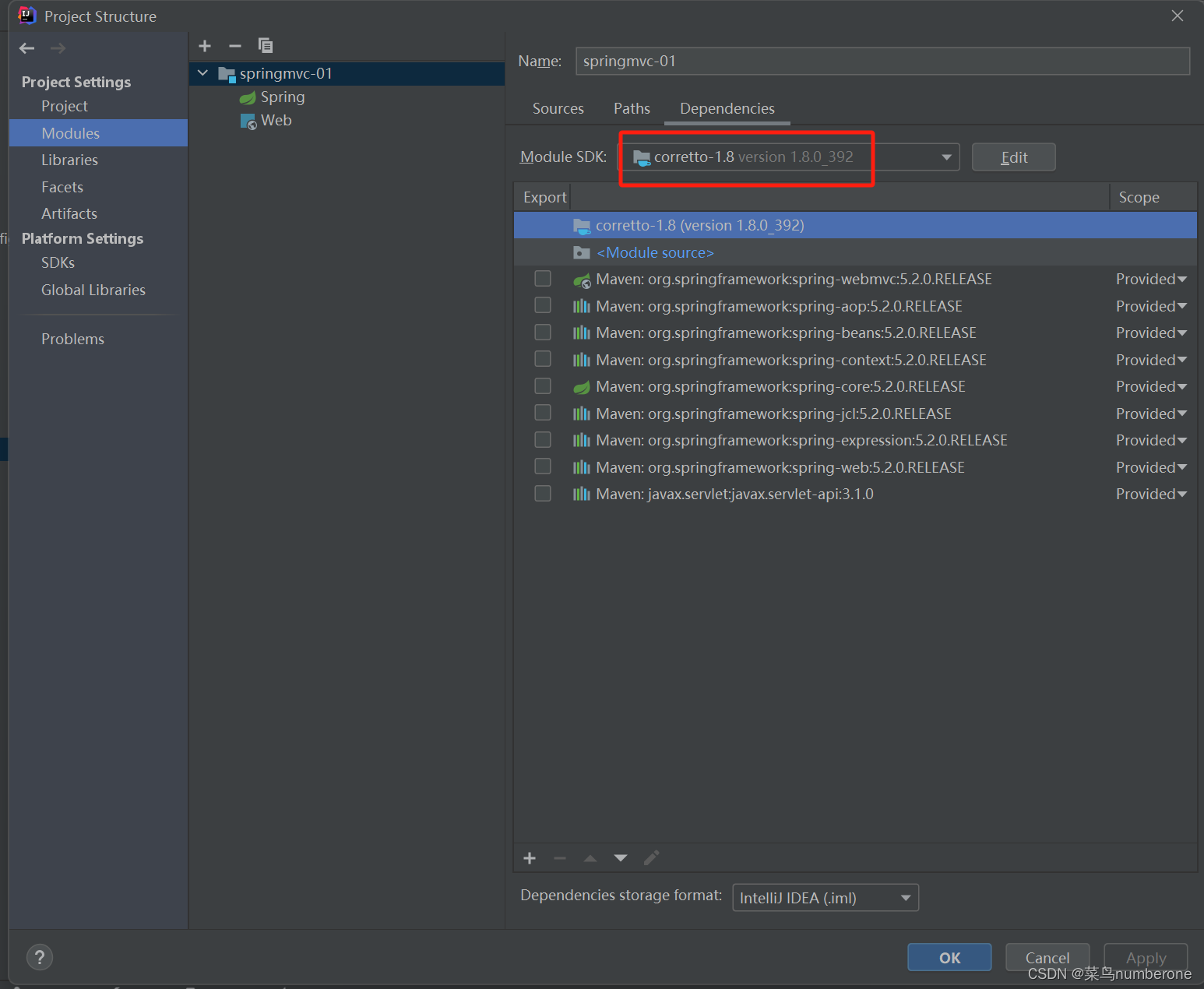This screenshot has height=989, width=1204.
Task: Change scope of javax.servlet-api dependency
Action: coord(1151,494)
